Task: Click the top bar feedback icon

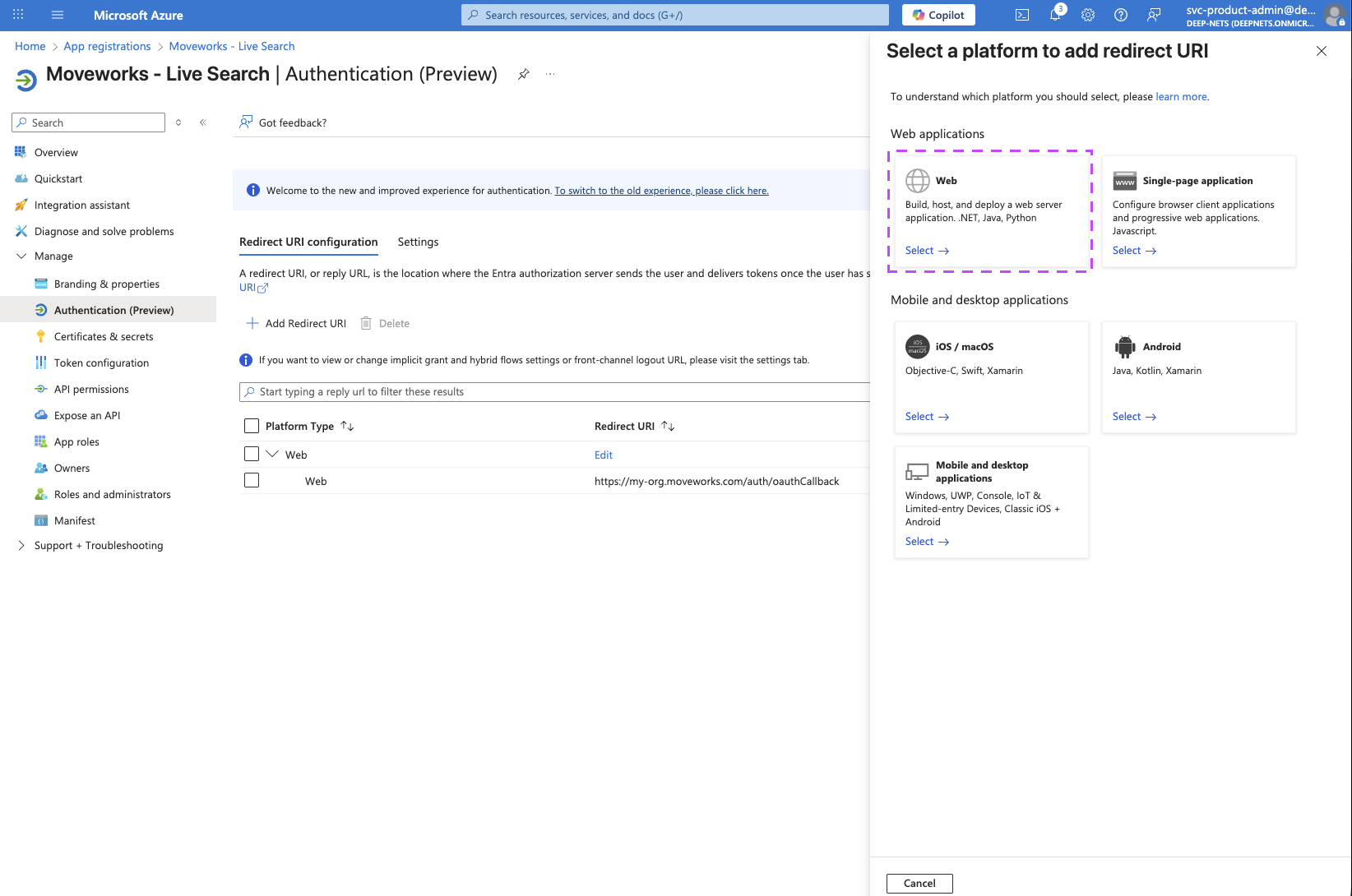Action: point(1154,15)
